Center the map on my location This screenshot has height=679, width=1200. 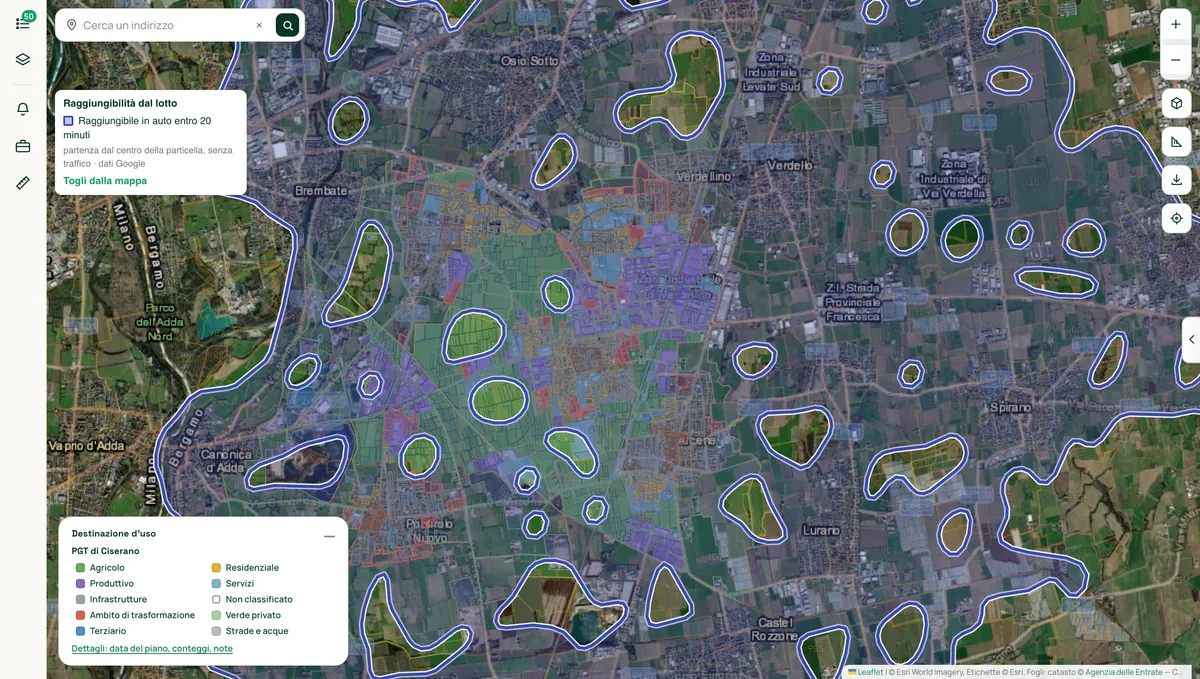point(1176,218)
